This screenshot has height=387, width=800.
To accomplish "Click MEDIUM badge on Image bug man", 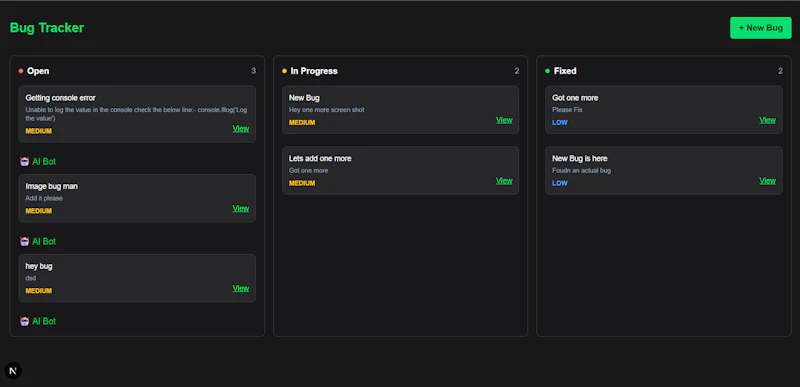I will click(39, 211).
